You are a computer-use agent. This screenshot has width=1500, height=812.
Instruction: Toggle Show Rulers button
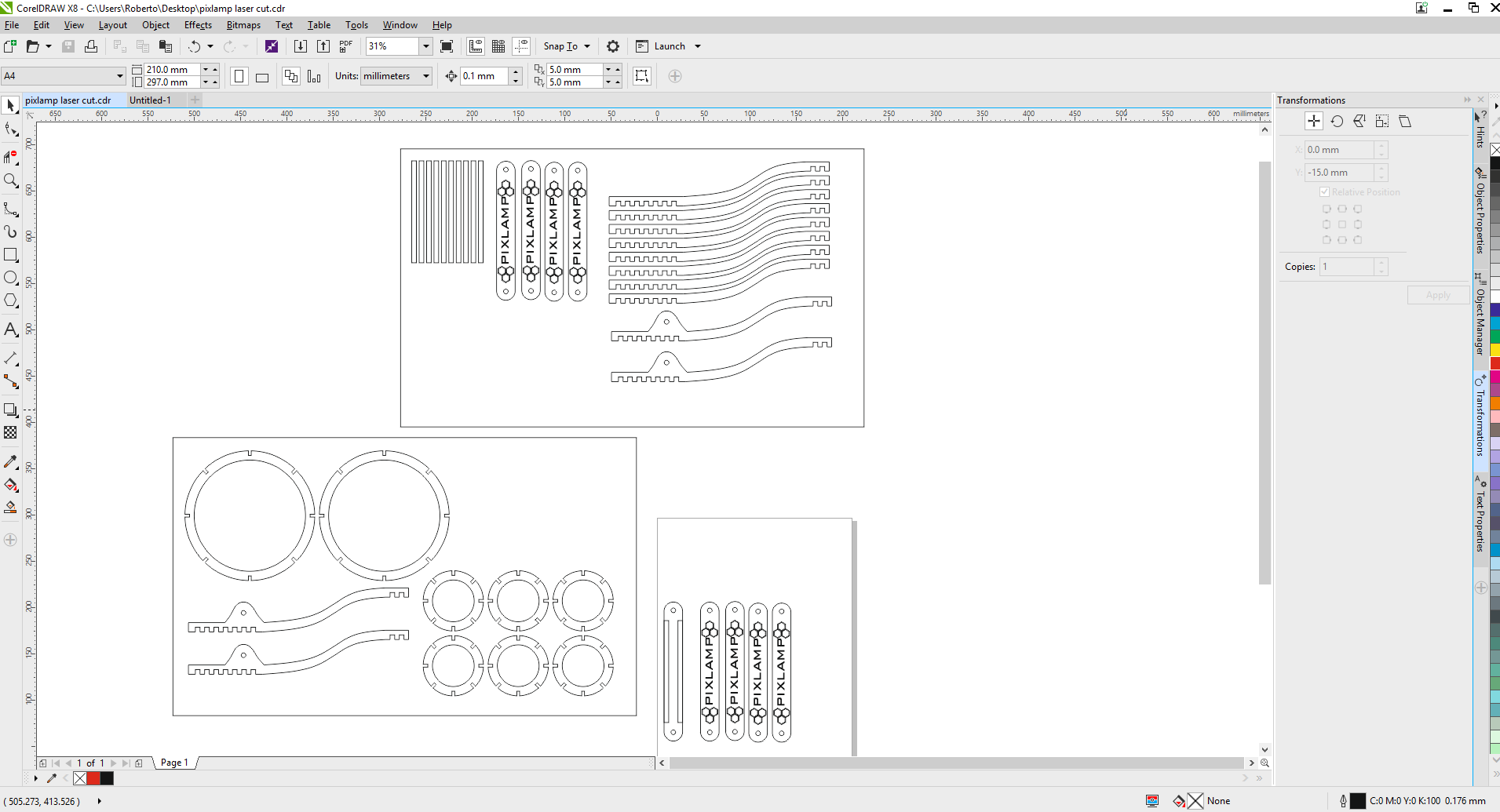pos(476,46)
